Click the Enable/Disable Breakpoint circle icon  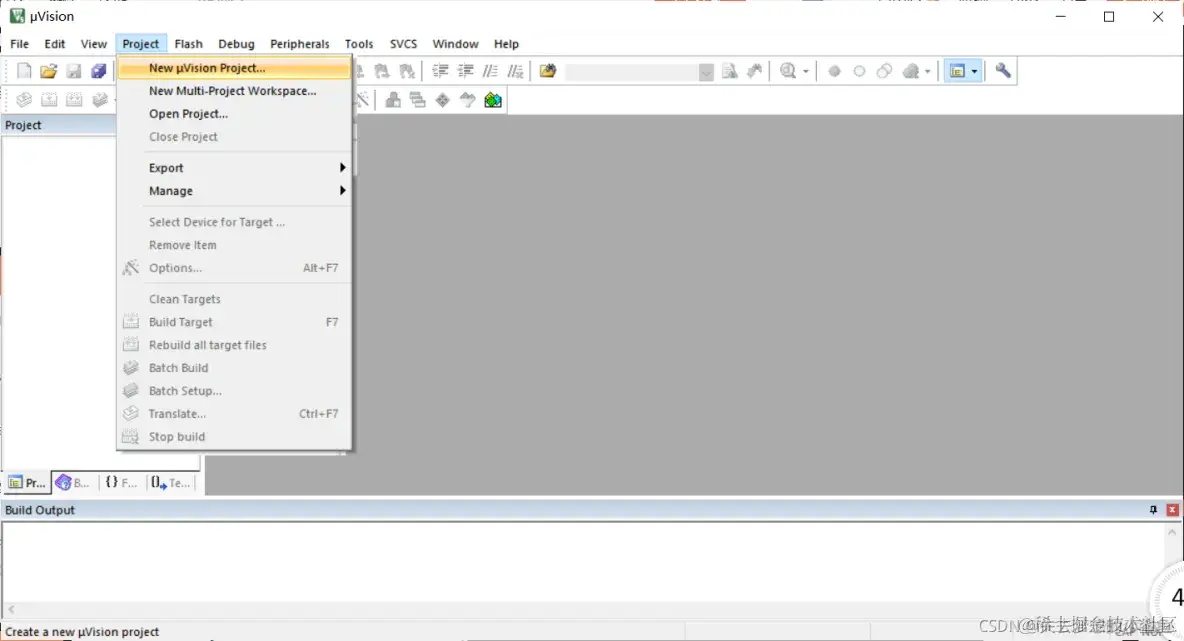[x=859, y=71]
